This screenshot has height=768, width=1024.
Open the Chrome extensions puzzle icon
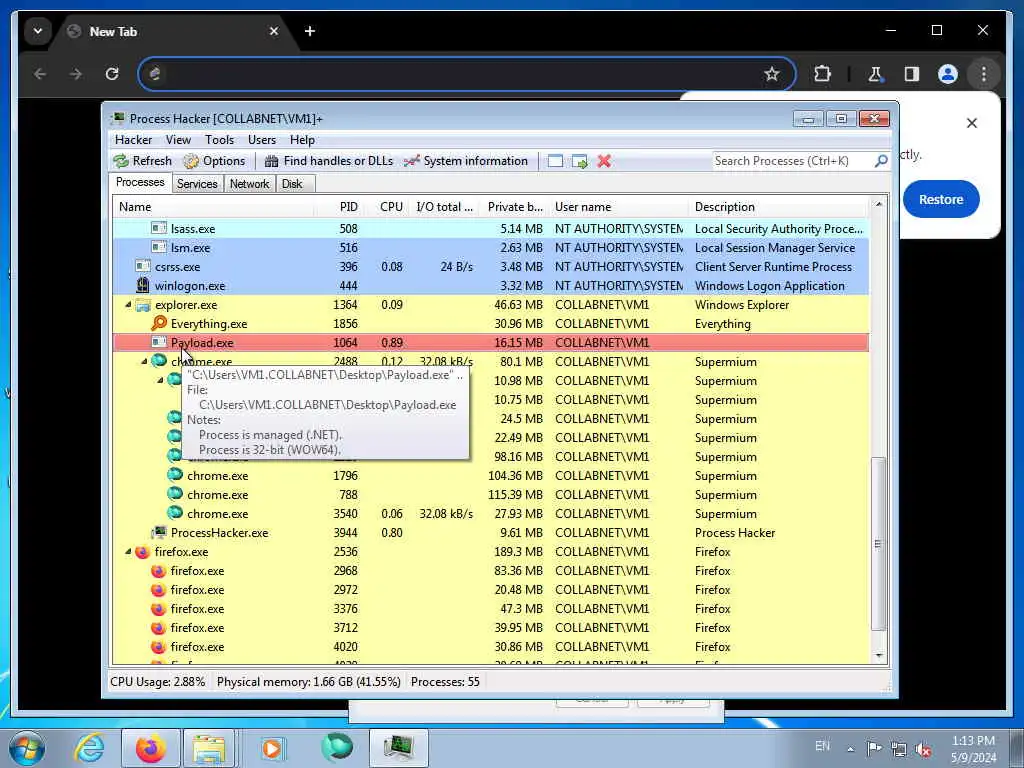coord(822,74)
